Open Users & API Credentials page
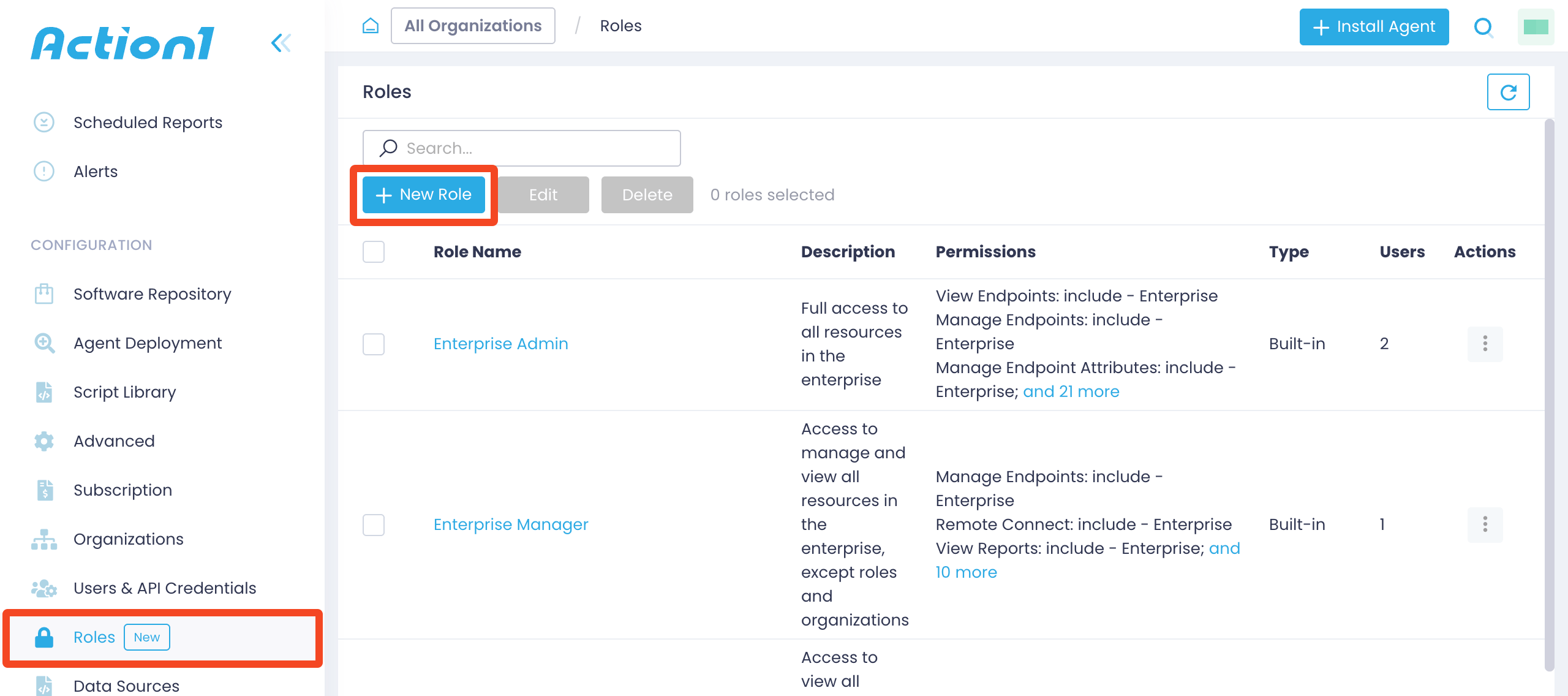 click(x=165, y=588)
